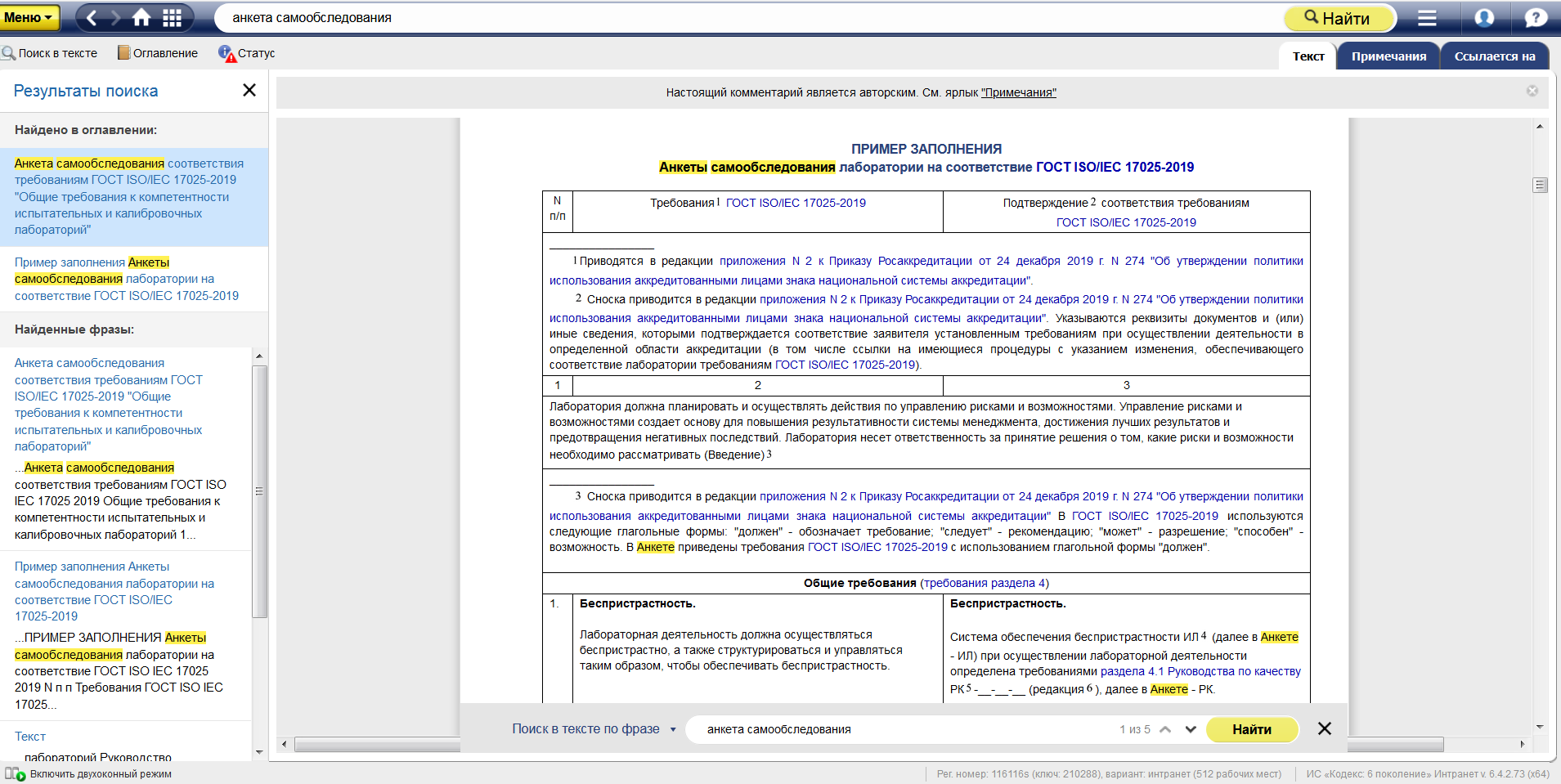
Task: Select contents result Пример заполнения Анкеты
Action: [134, 279]
